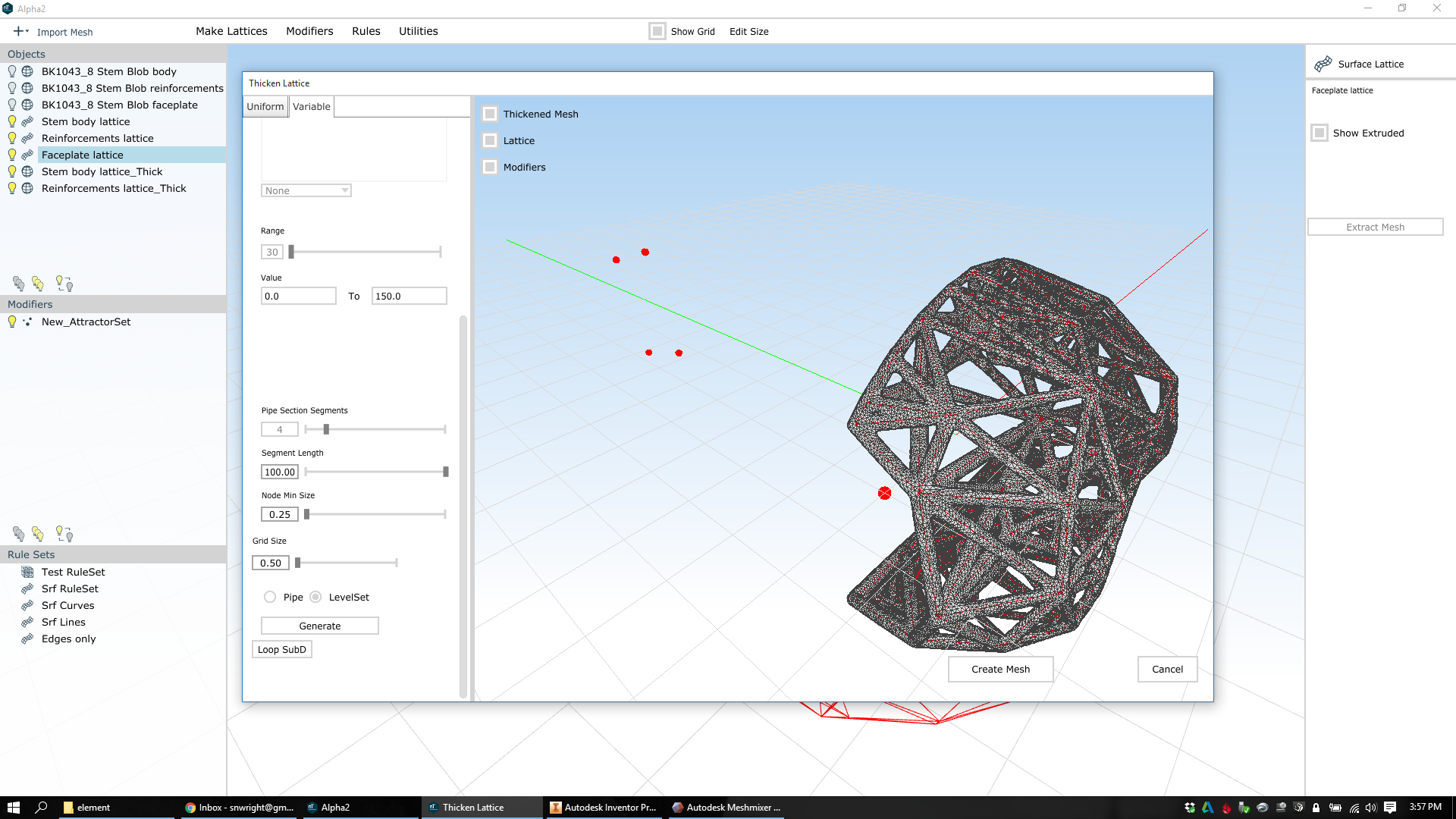The image size is (1456, 819).
Task: Toggle visibility bulb for Reinforcements lattice
Action: coord(12,138)
